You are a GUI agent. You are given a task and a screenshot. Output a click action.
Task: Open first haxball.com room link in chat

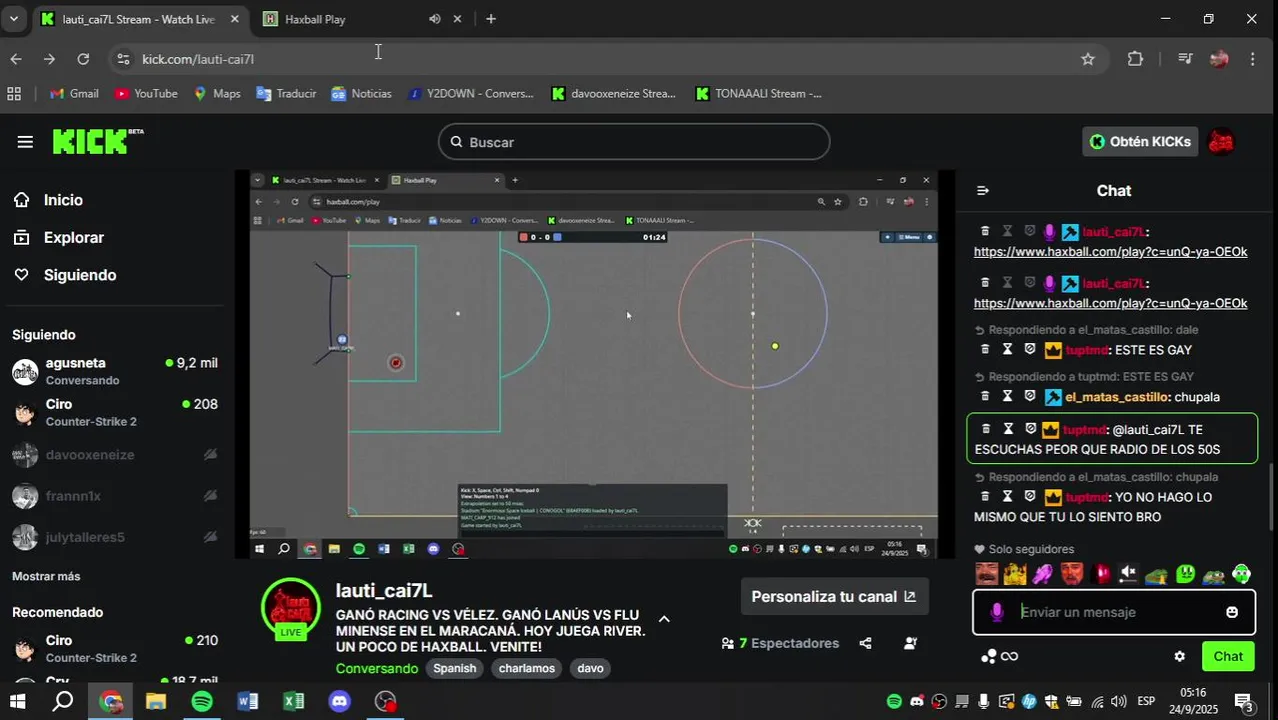pyautogui.click(x=1110, y=252)
